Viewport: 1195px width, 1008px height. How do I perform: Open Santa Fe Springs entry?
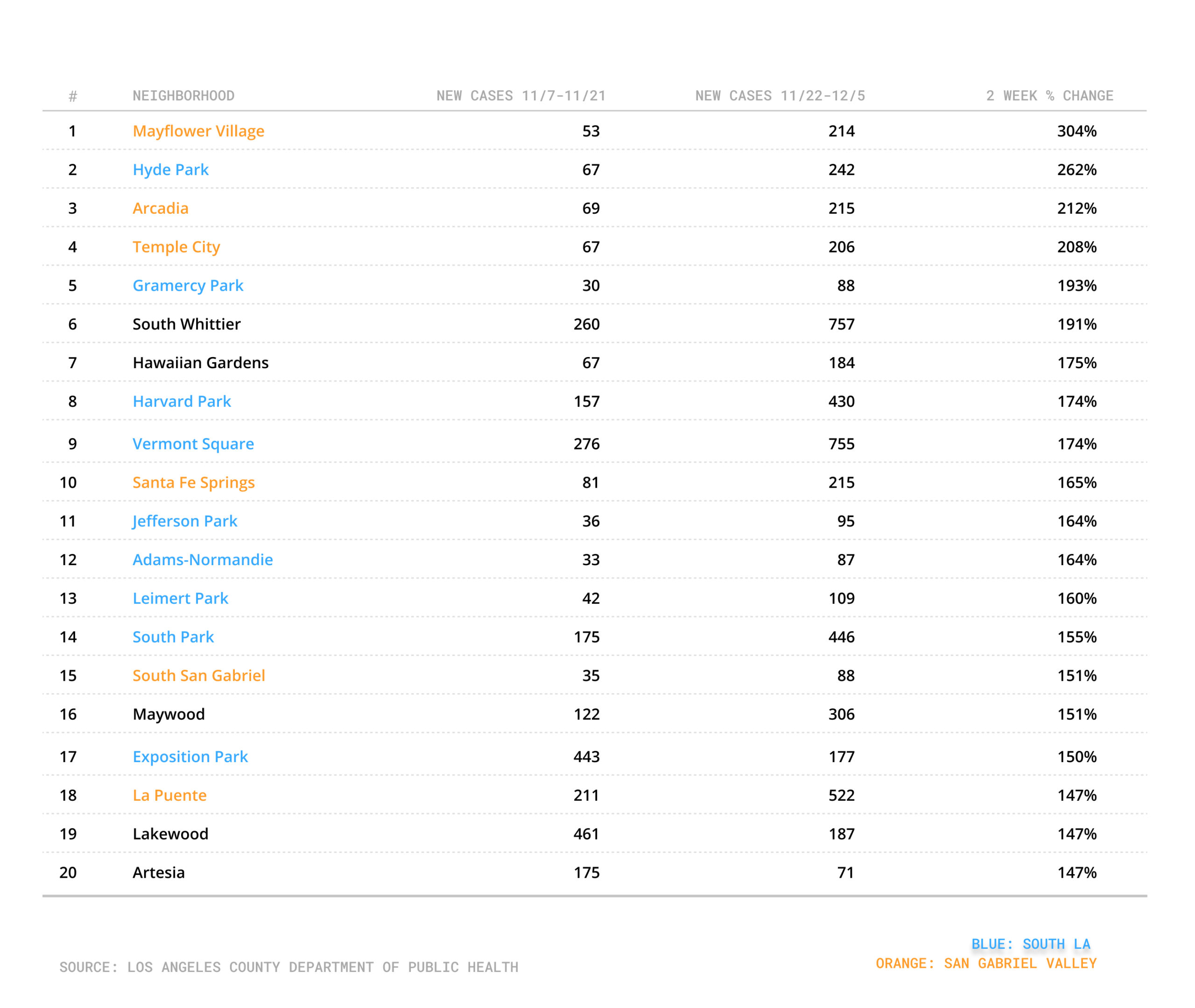tap(194, 483)
